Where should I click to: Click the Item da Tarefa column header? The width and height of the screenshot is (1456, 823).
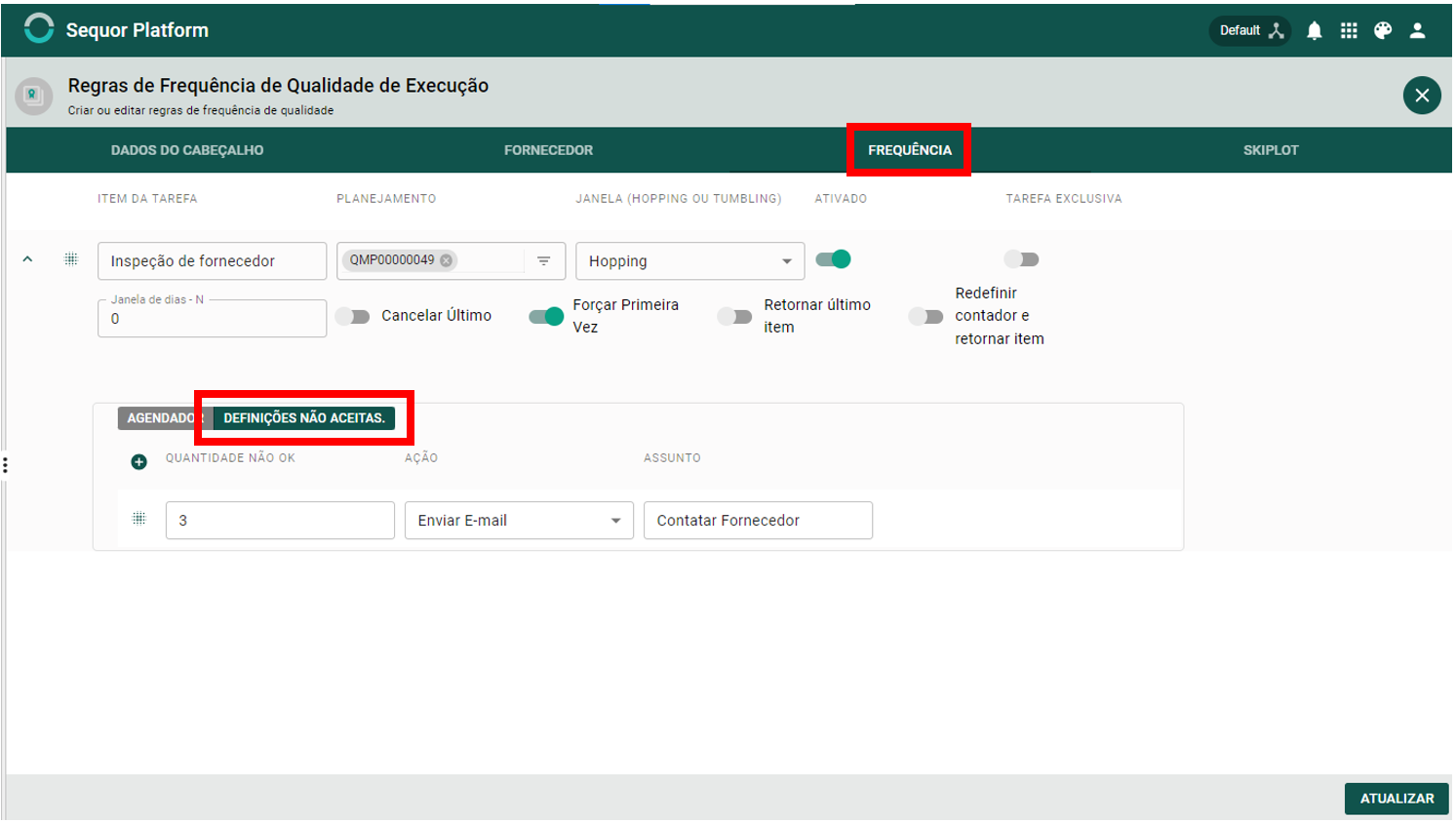click(x=147, y=199)
